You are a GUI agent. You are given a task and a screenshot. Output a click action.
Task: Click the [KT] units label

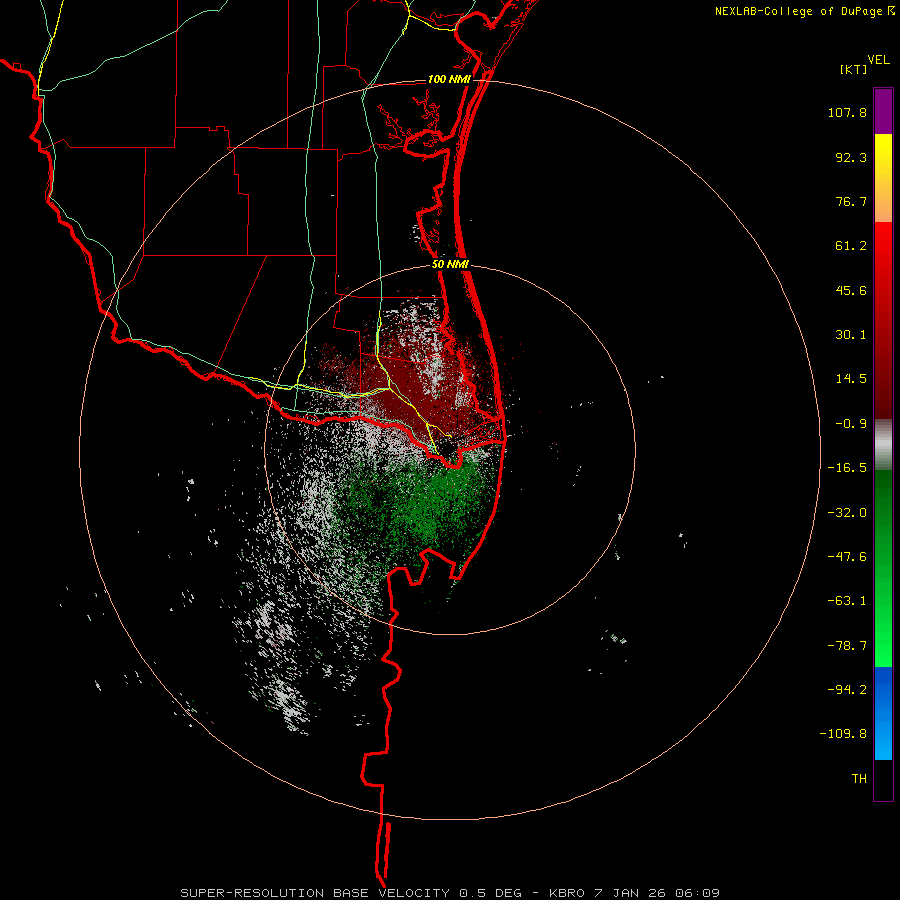pos(854,69)
